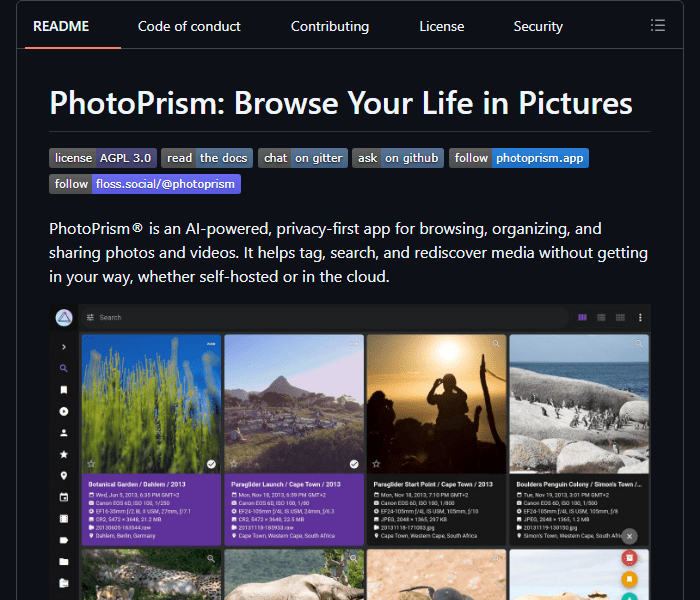Click zoom magnifier on the cheetah photo
This screenshot has height=600, width=700.
(211, 558)
